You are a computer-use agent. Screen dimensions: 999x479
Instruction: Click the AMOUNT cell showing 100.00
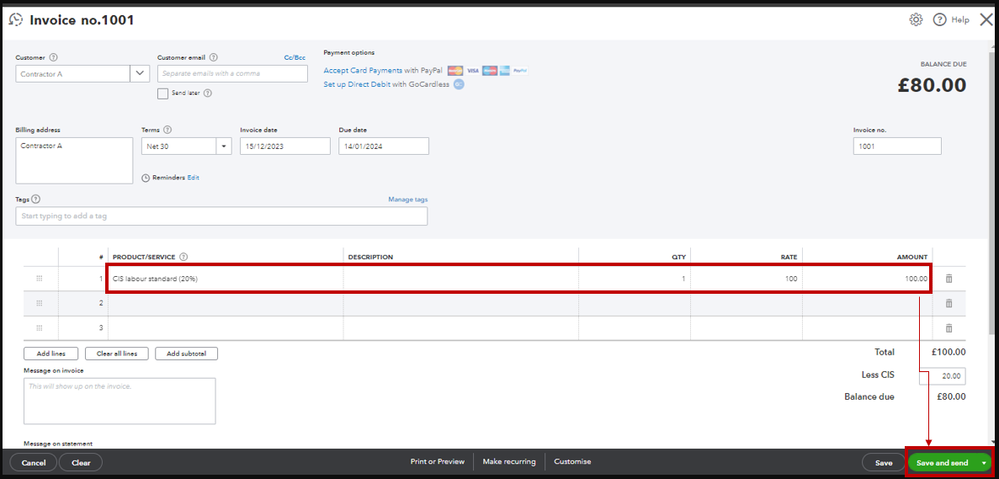(866, 278)
